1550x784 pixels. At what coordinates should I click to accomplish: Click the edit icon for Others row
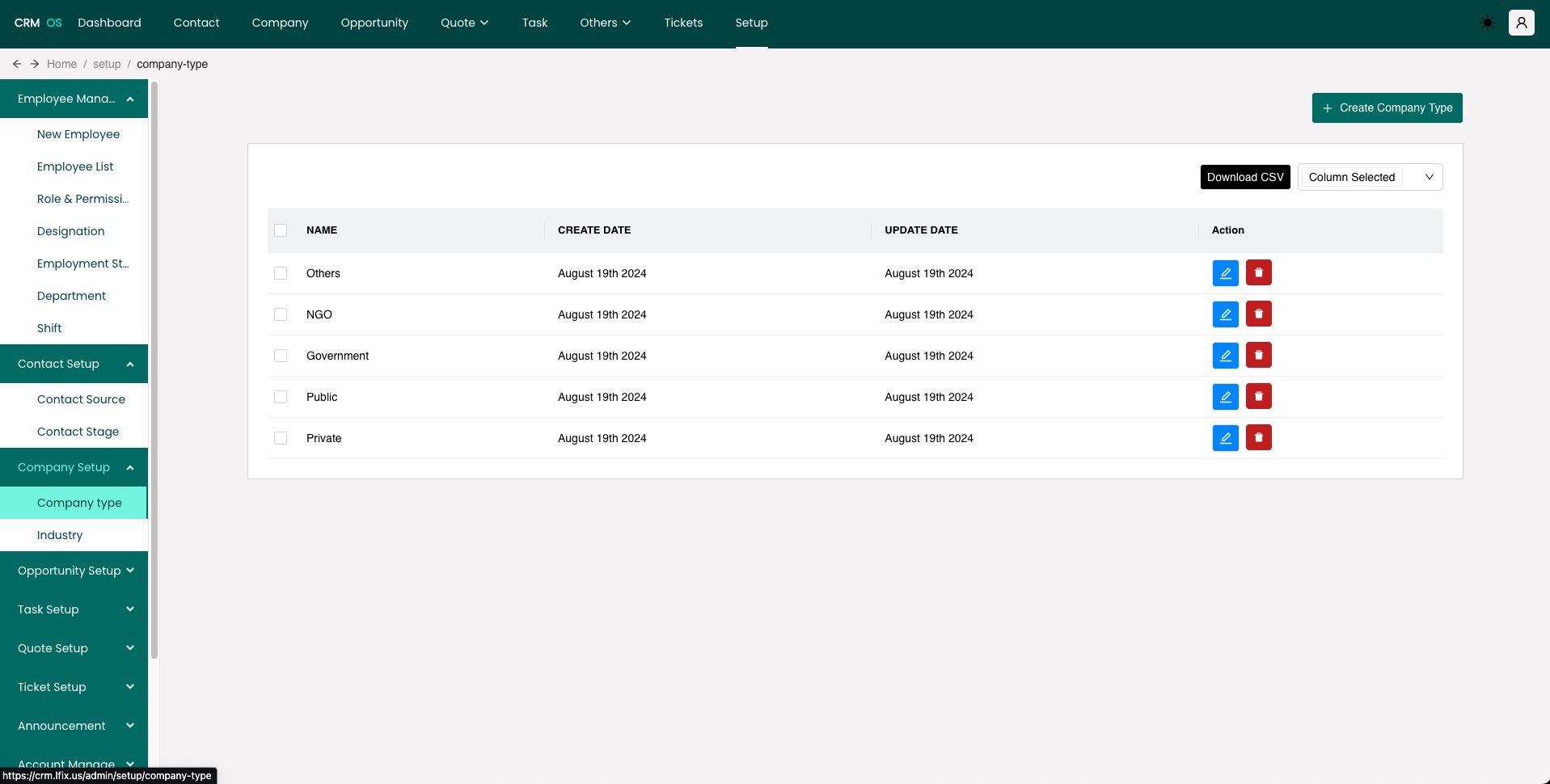point(1225,273)
